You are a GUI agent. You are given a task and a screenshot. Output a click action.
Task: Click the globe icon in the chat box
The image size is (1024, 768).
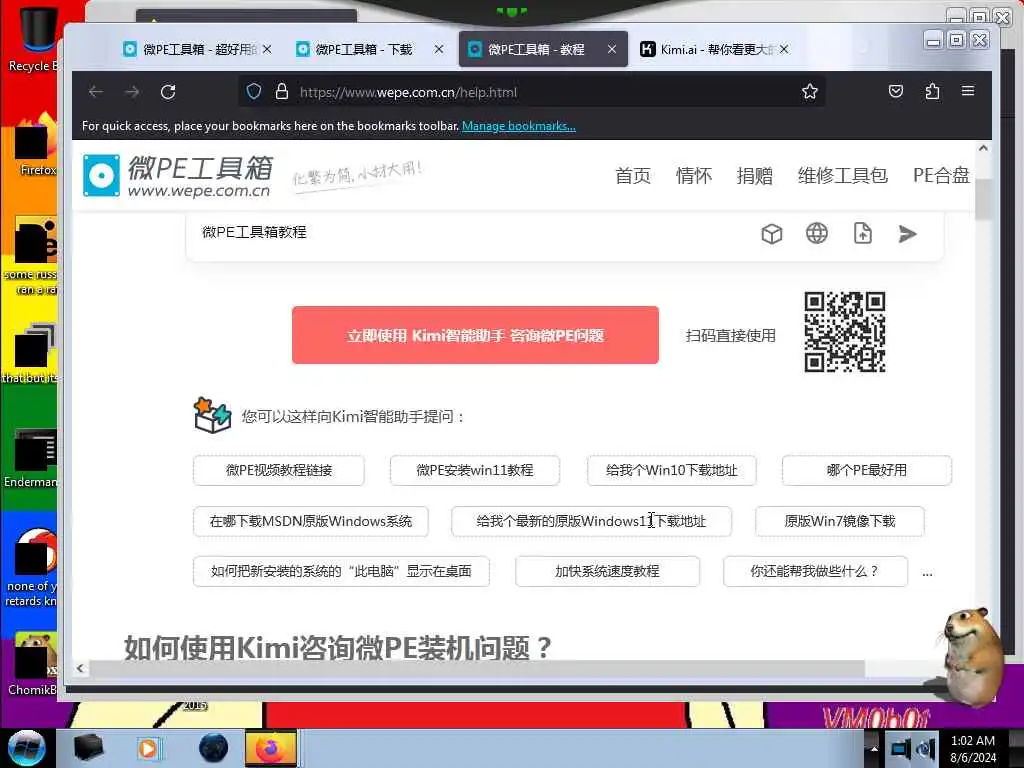pyautogui.click(x=816, y=233)
